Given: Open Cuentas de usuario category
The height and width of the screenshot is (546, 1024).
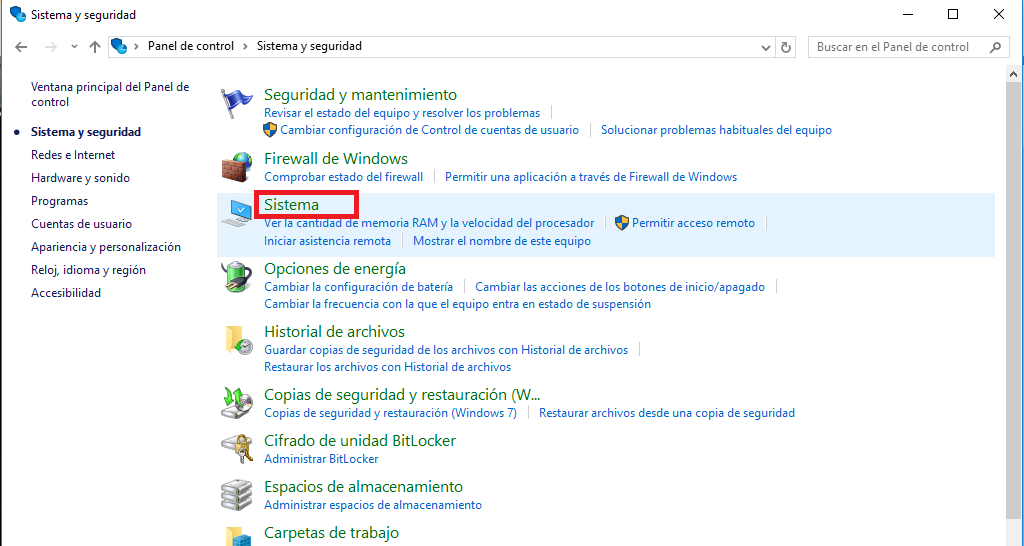Looking at the screenshot, I should tap(82, 223).
